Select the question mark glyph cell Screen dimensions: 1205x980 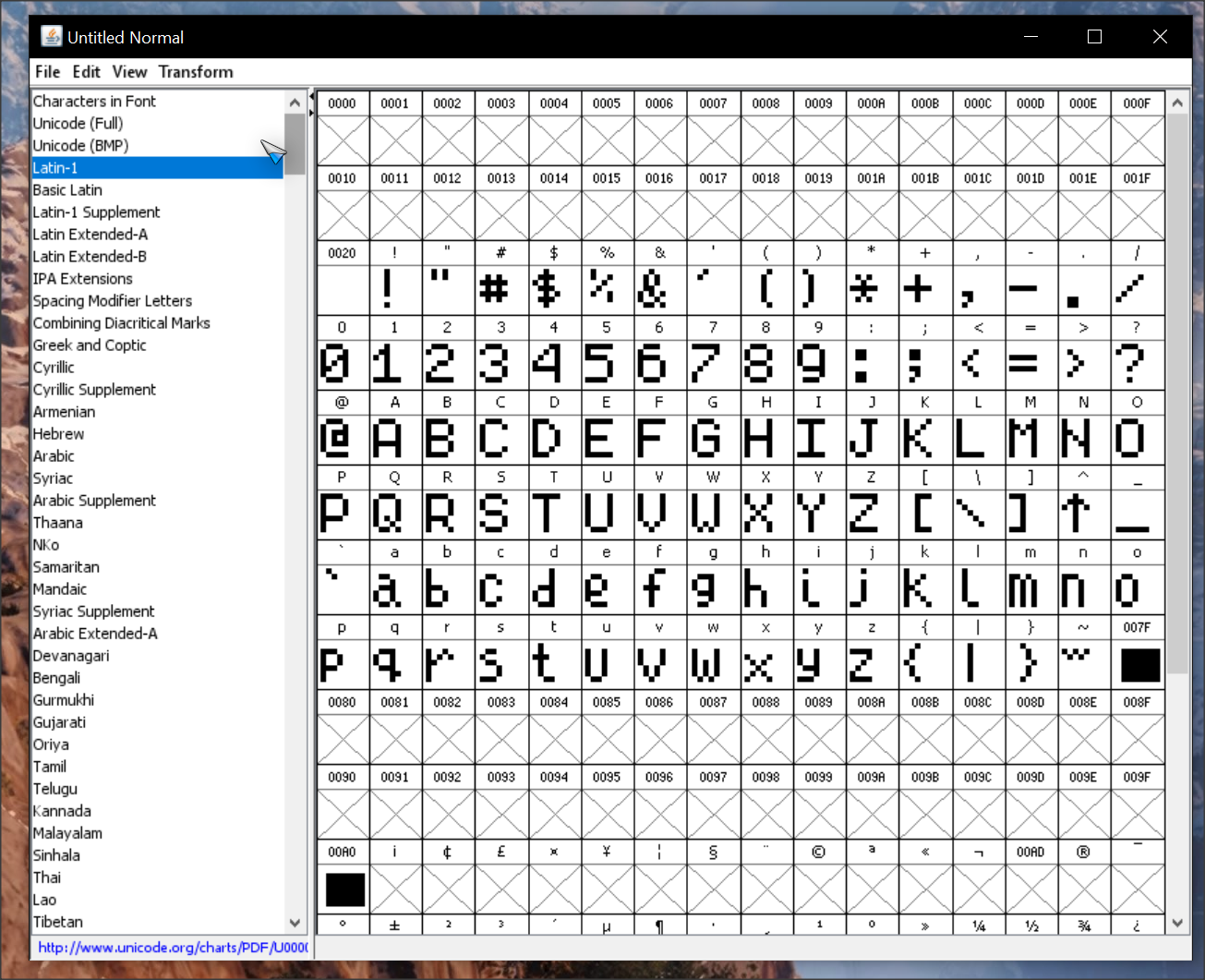[1138, 365]
